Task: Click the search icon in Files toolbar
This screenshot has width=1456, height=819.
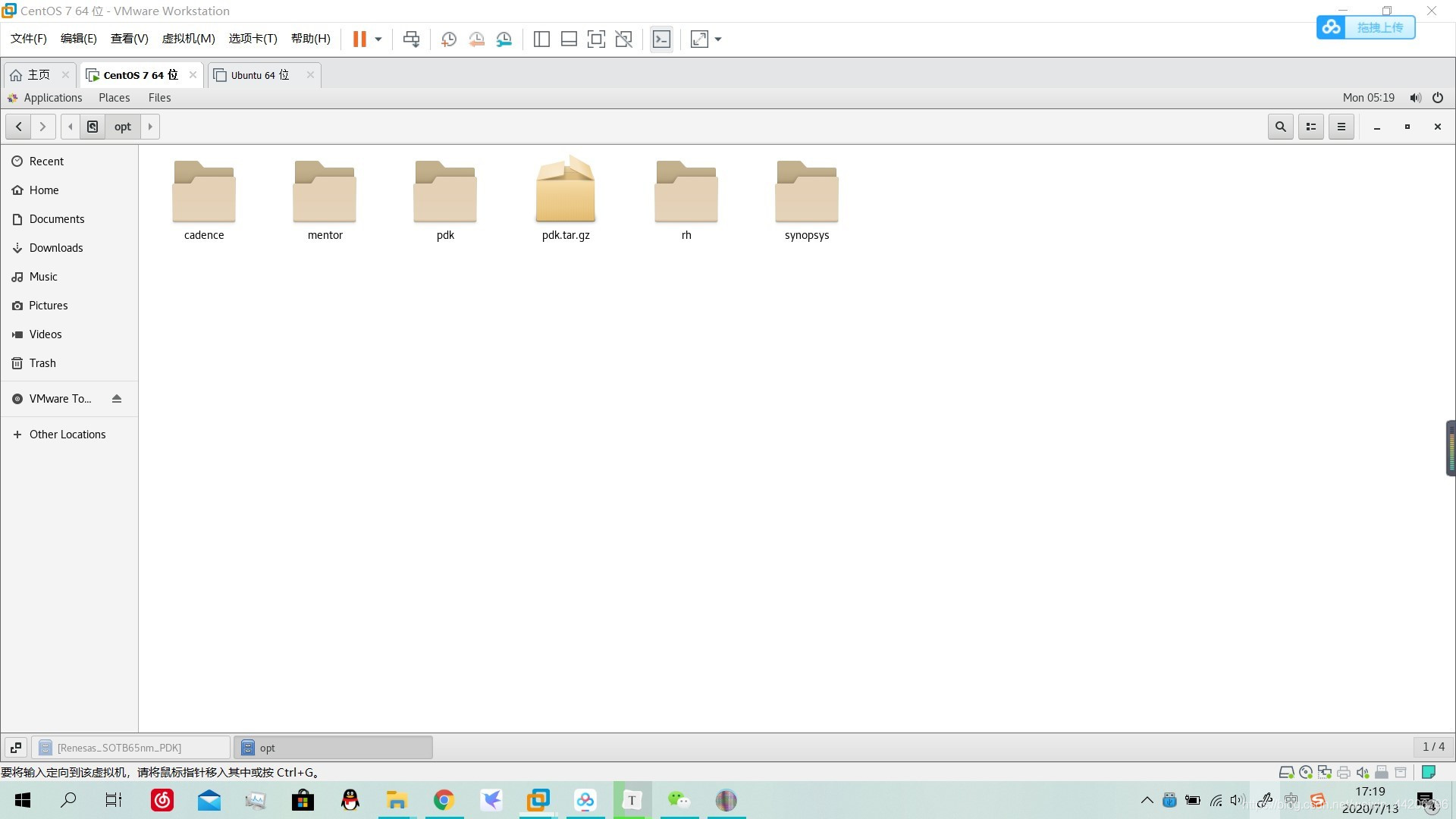Action: 1281,127
